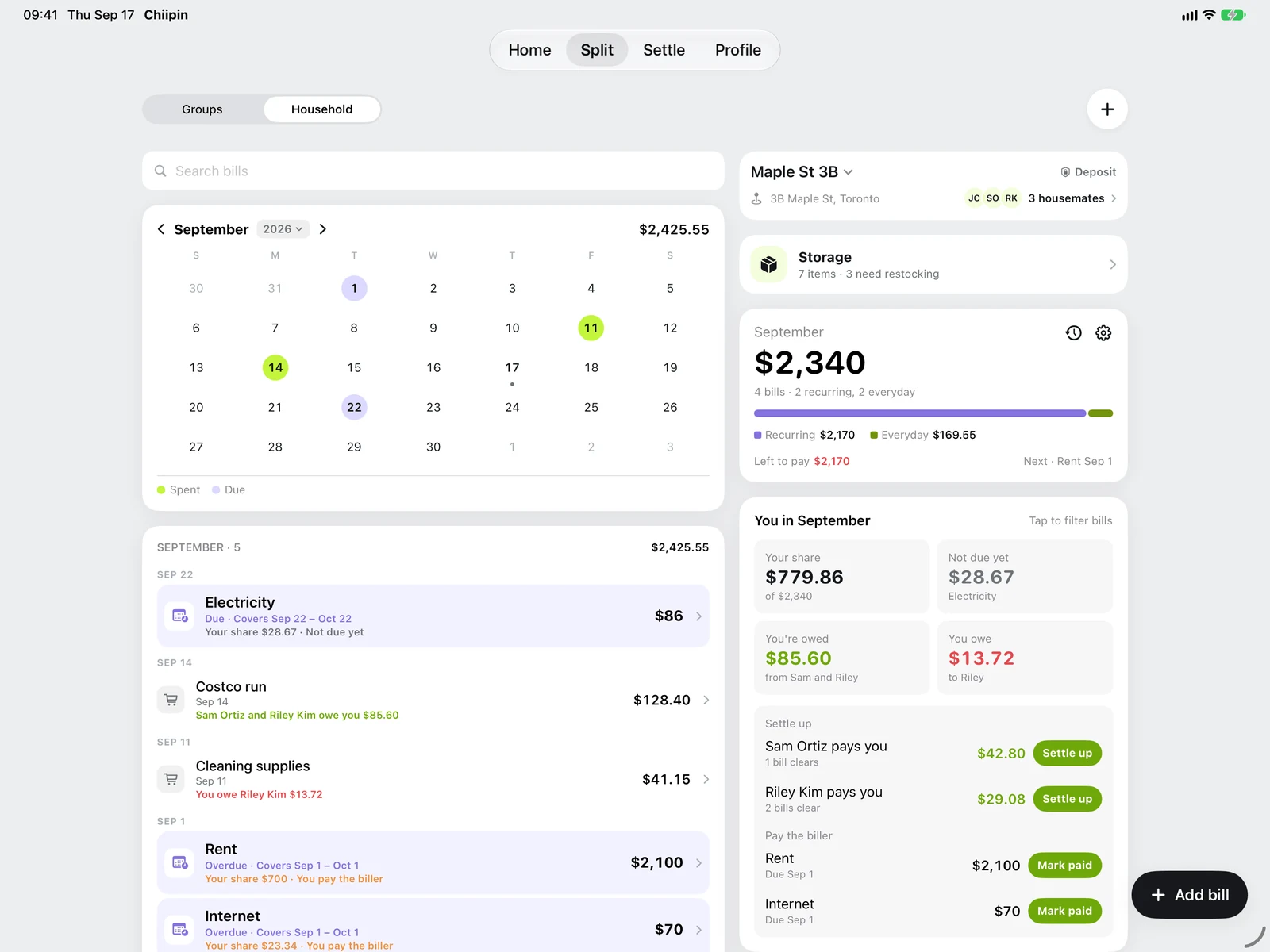Mark Rent as paid
Viewport: 1270px width, 952px height.
coord(1064,865)
